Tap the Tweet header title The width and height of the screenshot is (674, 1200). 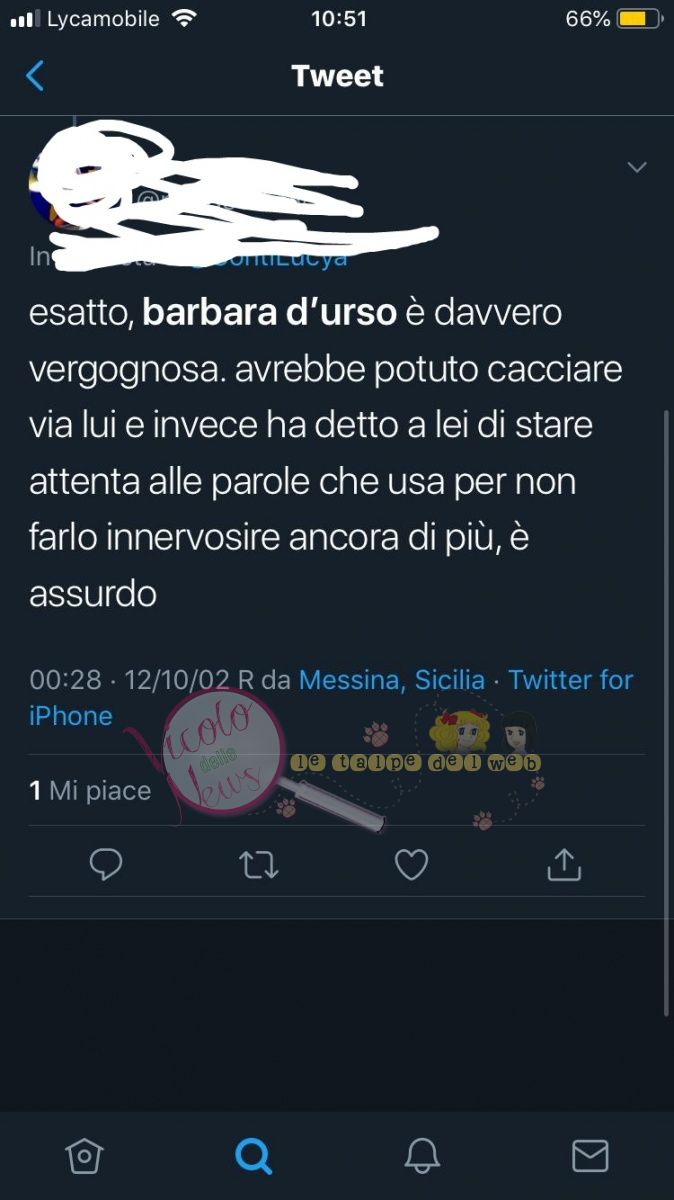[338, 76]
